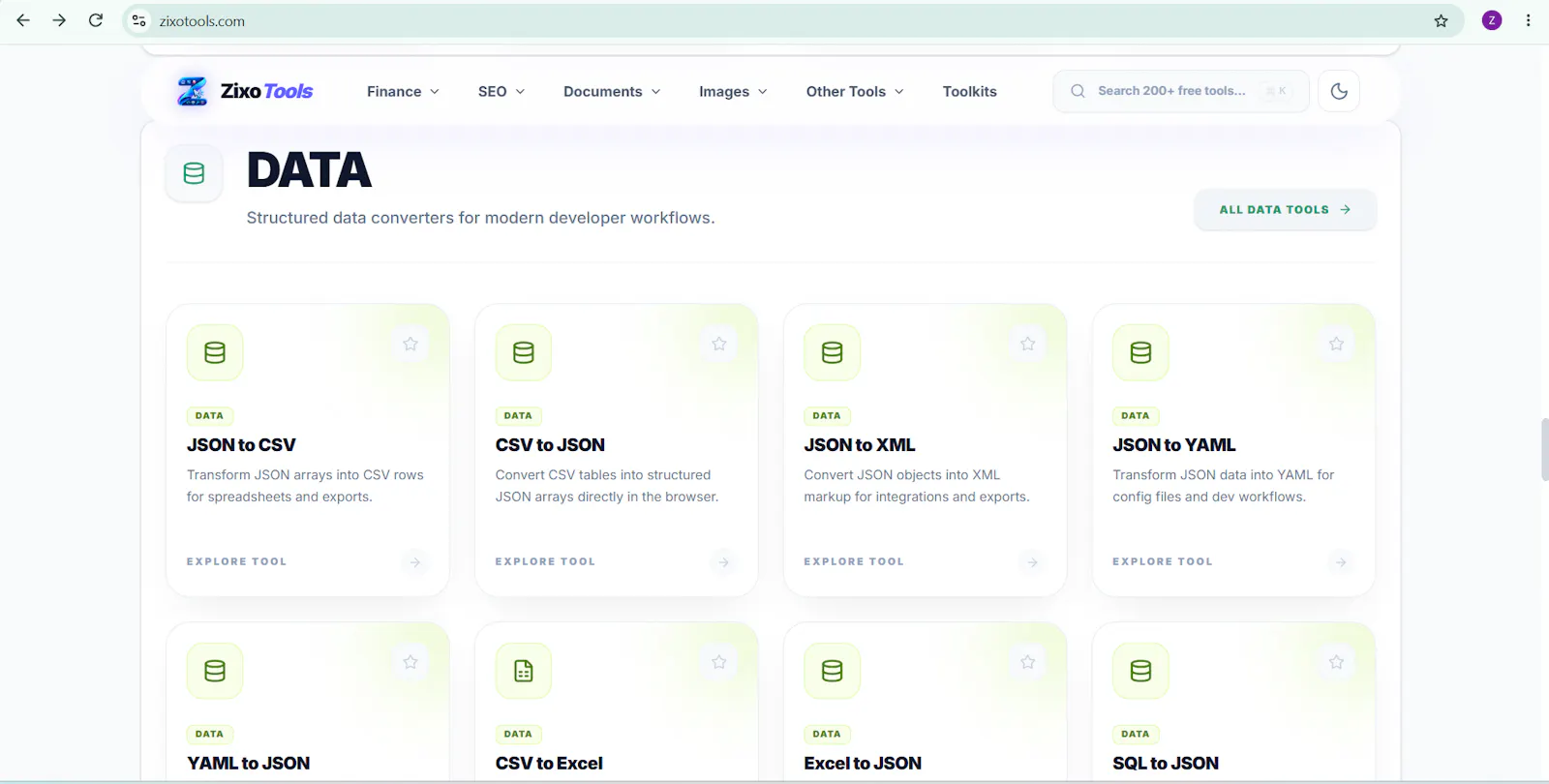
Task: Favorite the CSV to Excel tool
Action: (719, 662)
